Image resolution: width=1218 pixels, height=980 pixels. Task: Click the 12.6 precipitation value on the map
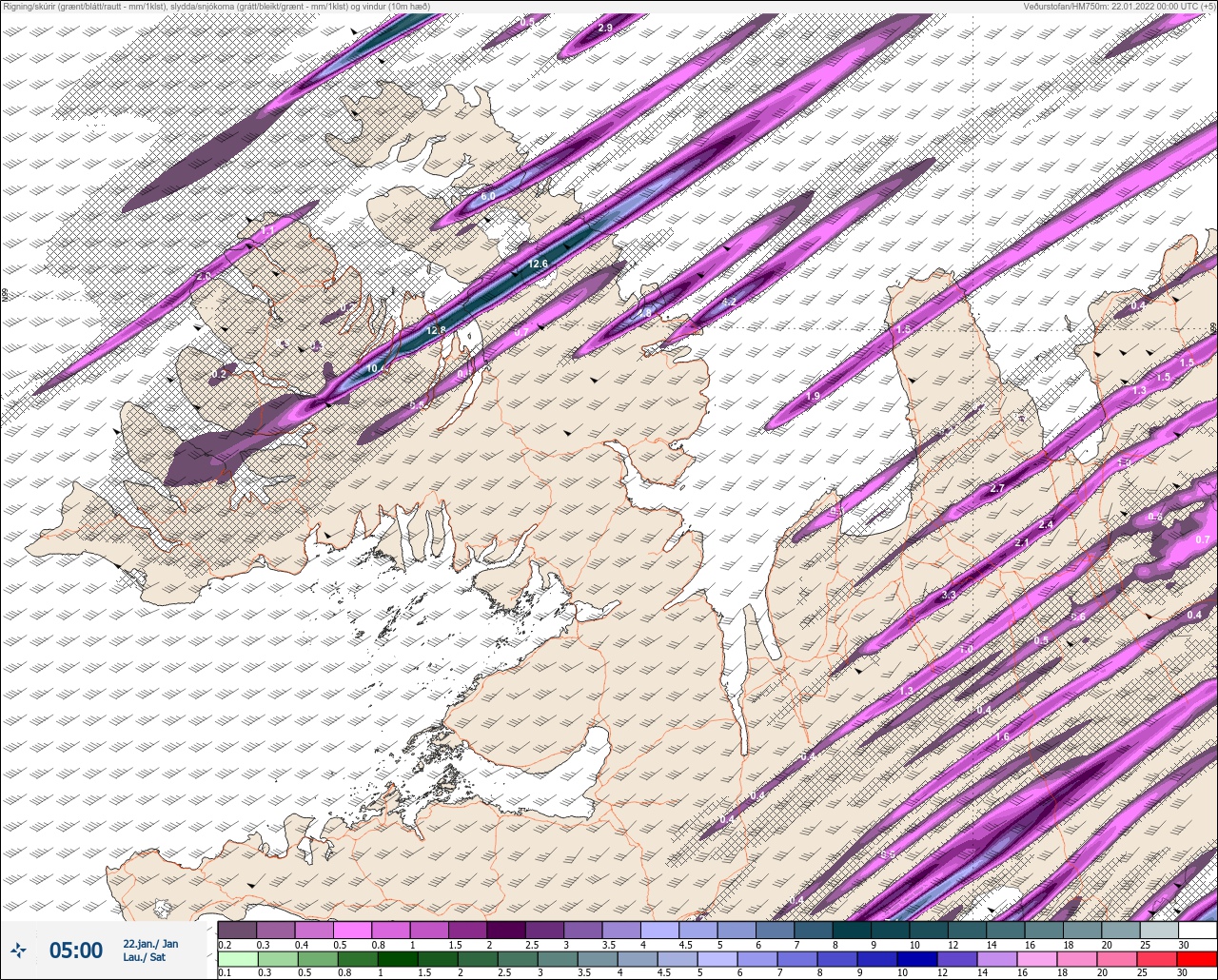(539, 264)
